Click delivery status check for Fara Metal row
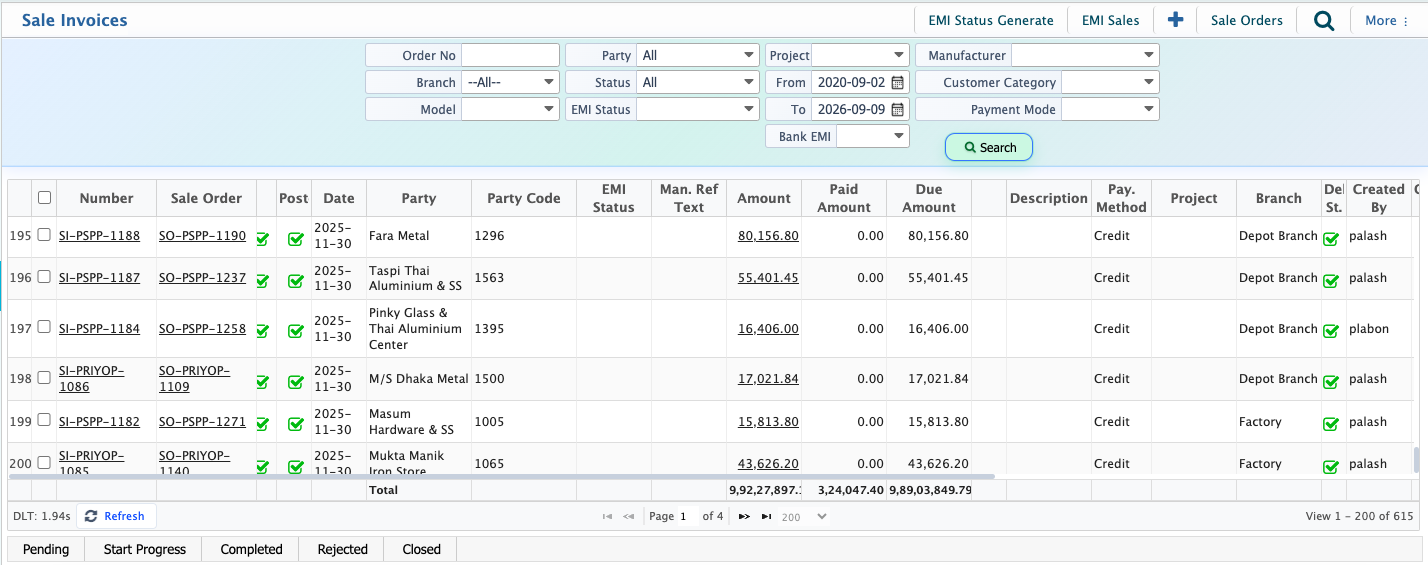 (1331, 239)
